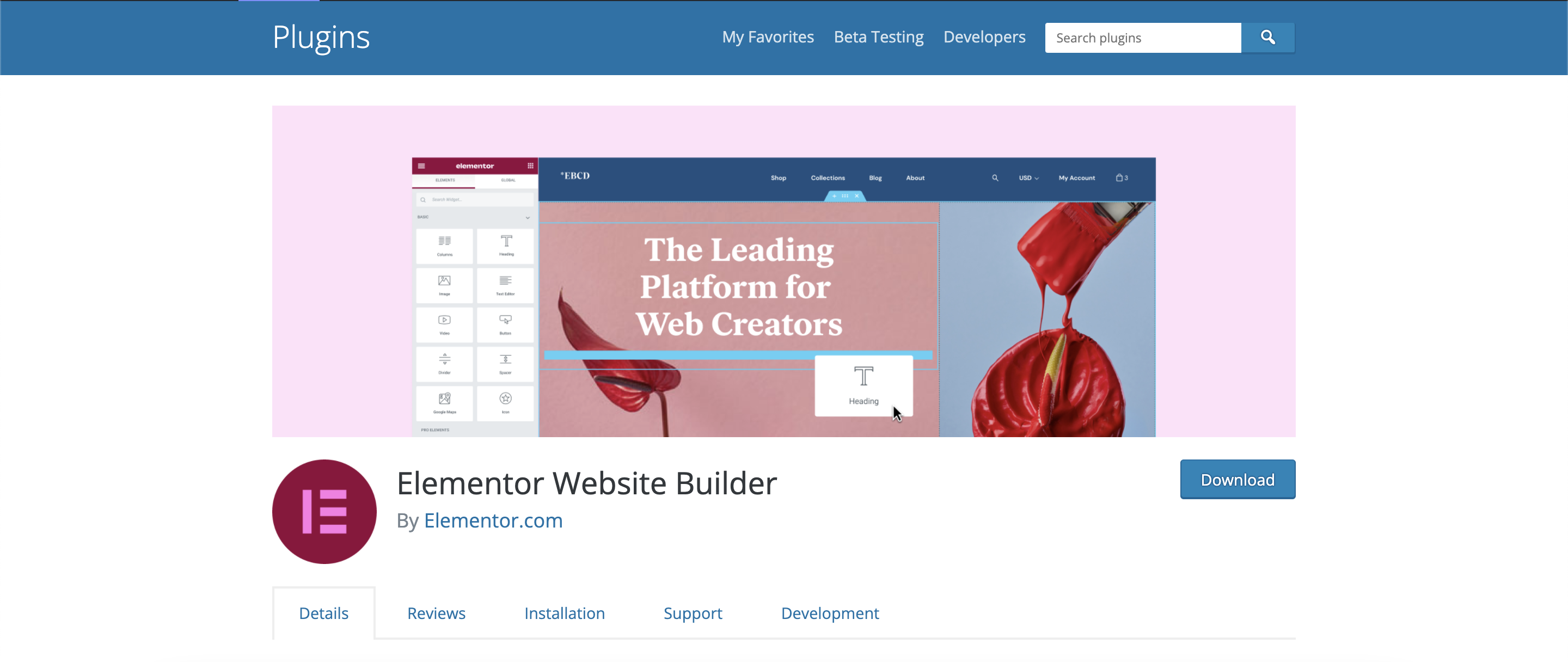Click the search magnifier button
Screen dimensions: 1568x662
pyautogui.click(x=1269, y=37)
